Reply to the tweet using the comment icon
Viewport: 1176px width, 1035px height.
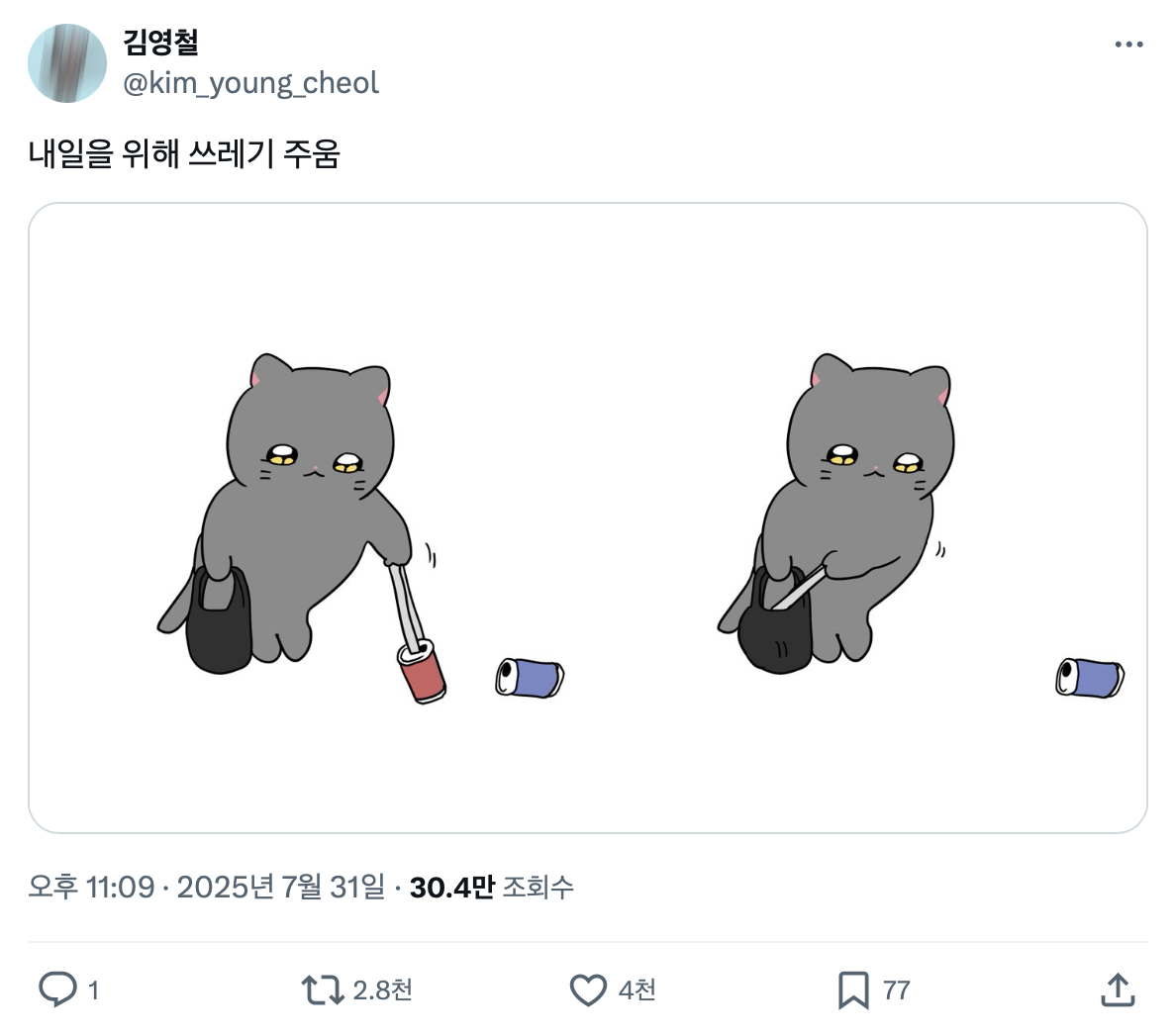click(x=61, y=988)
